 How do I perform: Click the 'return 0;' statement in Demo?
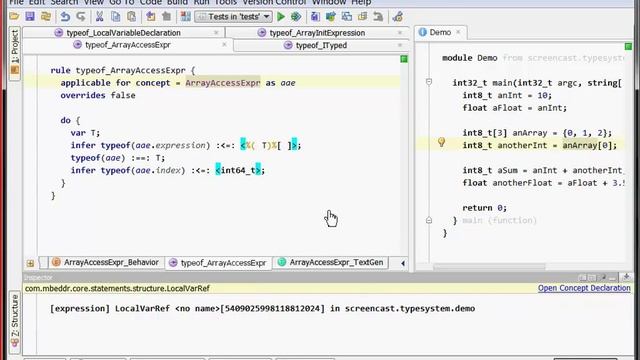point(484,208)
